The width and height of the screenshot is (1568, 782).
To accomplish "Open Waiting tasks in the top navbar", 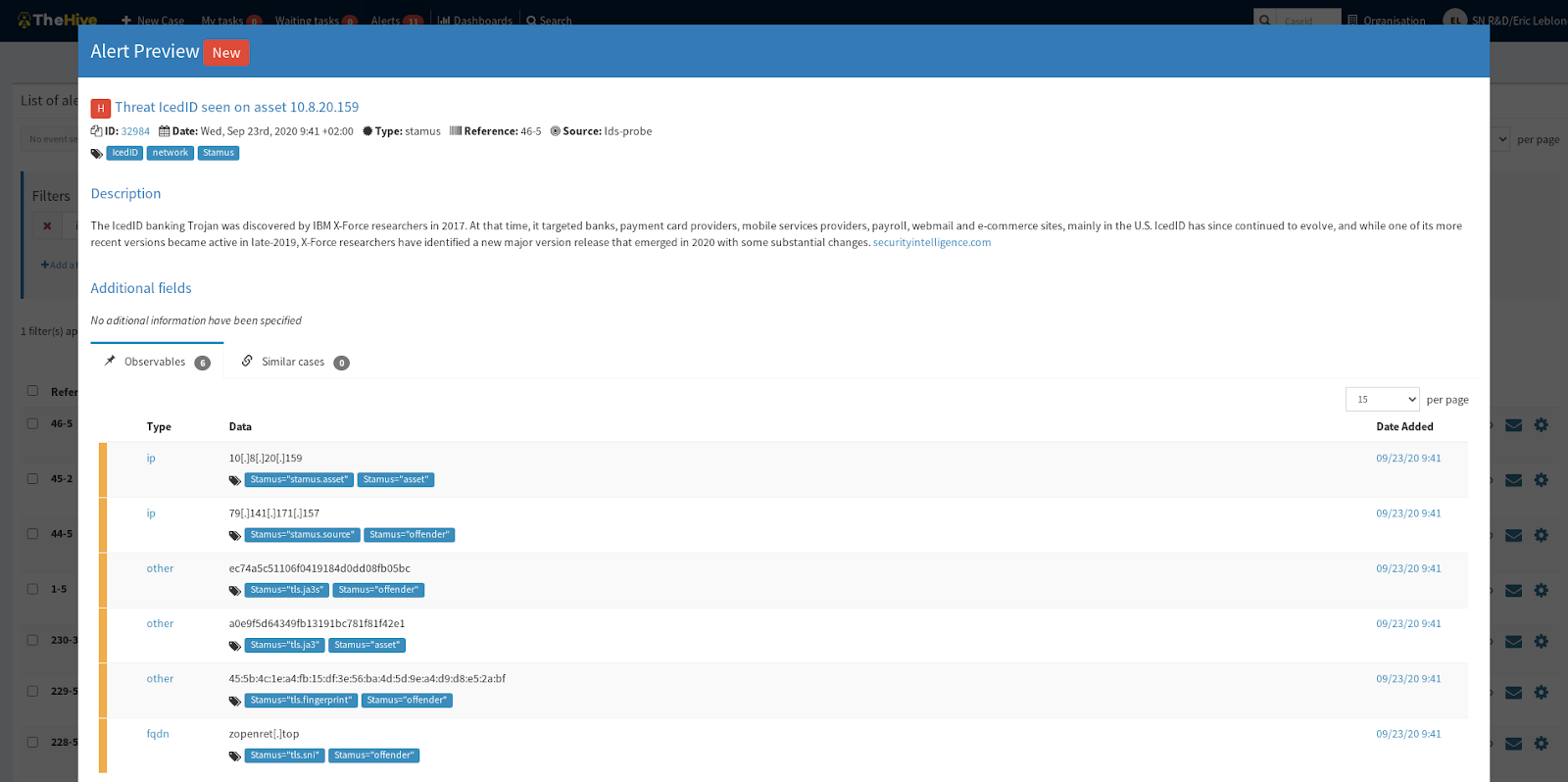I will (316, 21).
